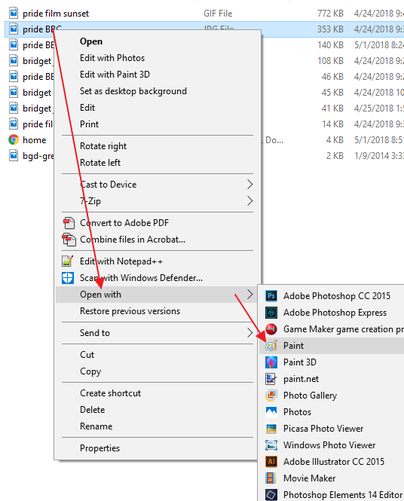The width and height of the screenshot is (404, 501).
Task: Select Restore previous versions
Action: point(130,311)
